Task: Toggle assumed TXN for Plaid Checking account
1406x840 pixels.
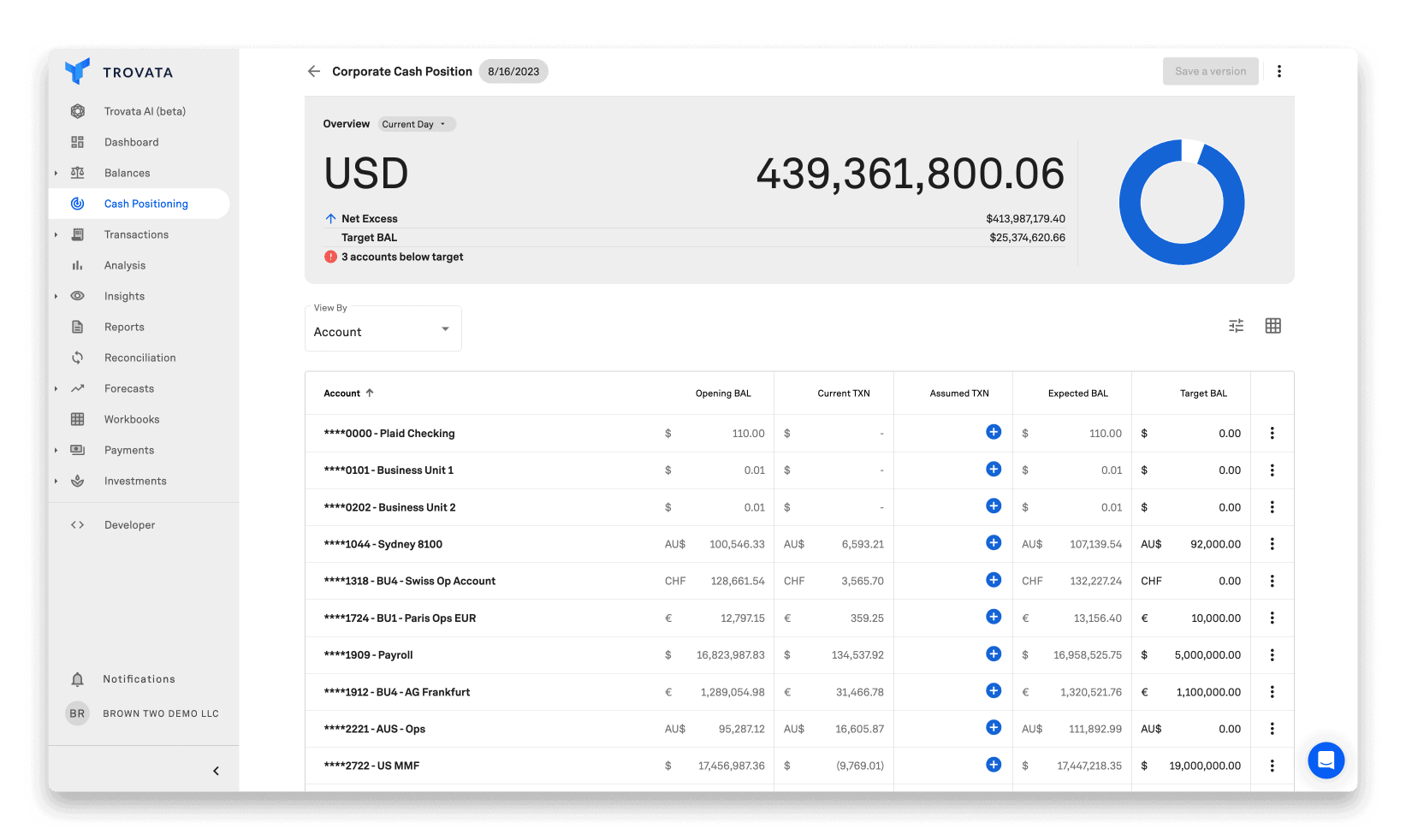Action: (993, 432)
